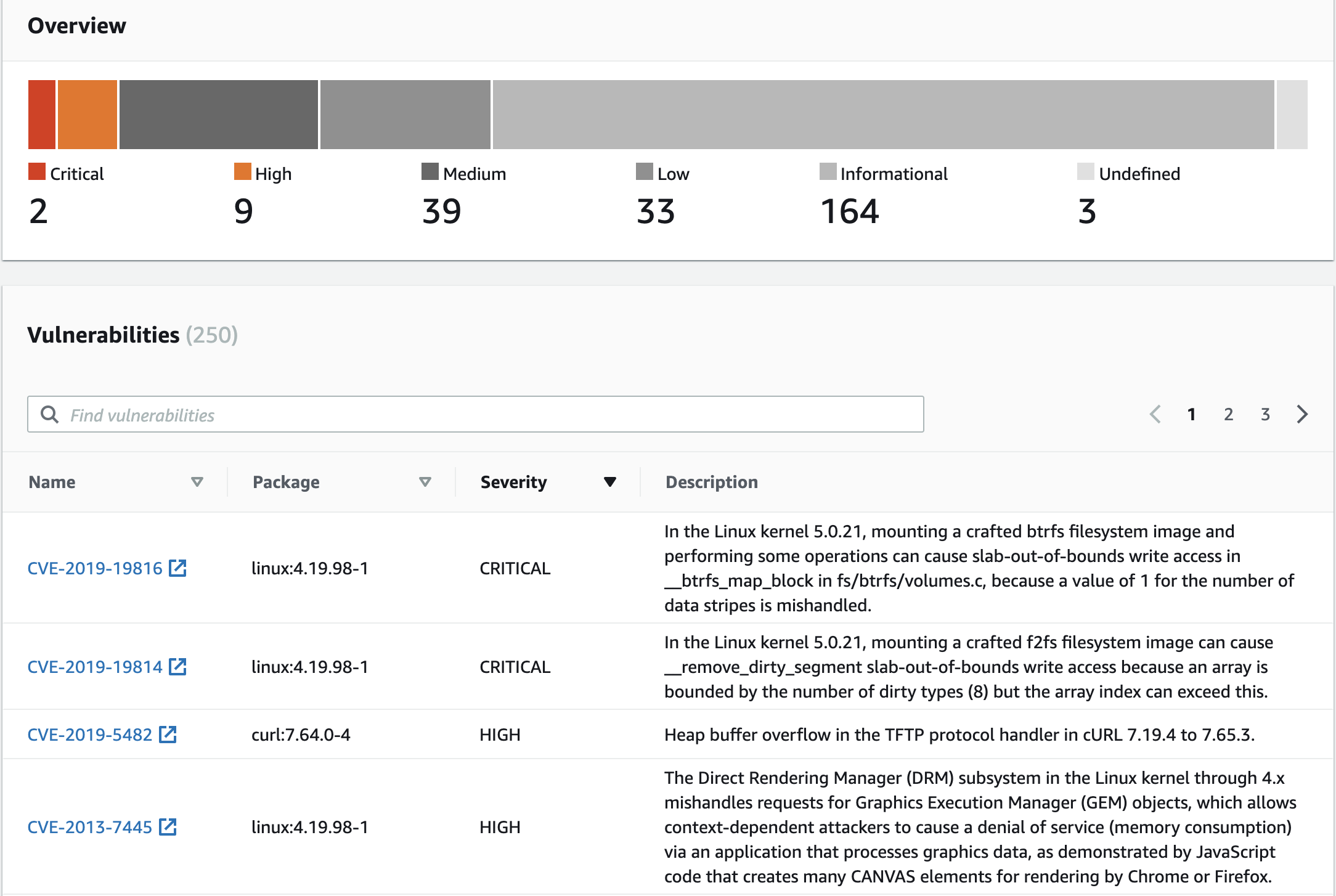Image resolution: width=1336 pixels, height=896 pixels.
Task: Open the CVE-2019-5482 link
Action: click(x=90, y=735)
